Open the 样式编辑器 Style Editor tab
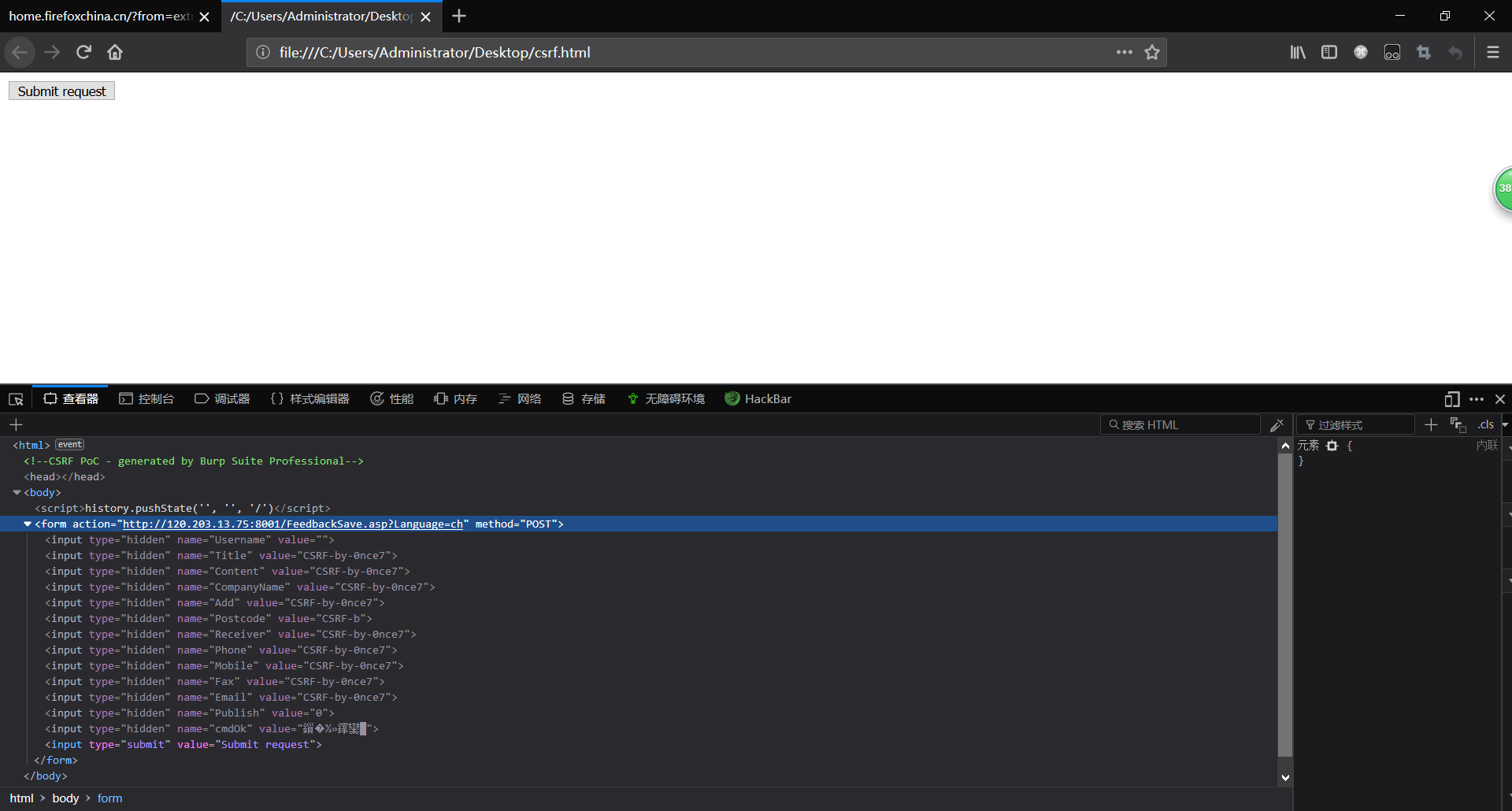 tap(310, 399)
